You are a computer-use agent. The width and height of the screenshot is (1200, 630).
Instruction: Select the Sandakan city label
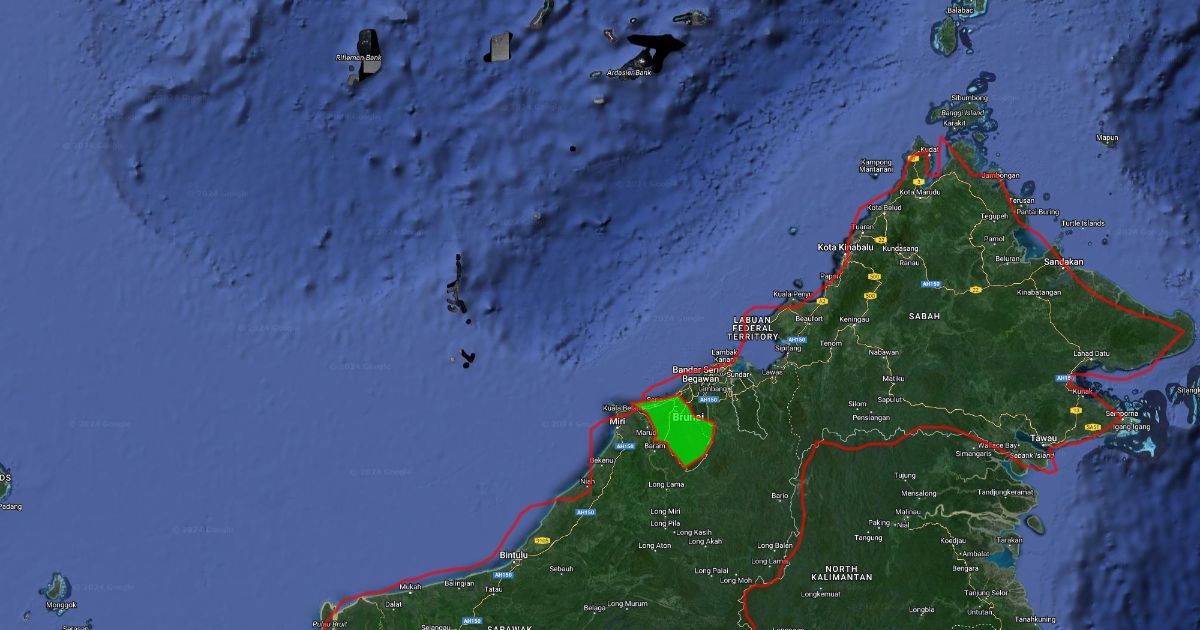(x=1063, y=262)
